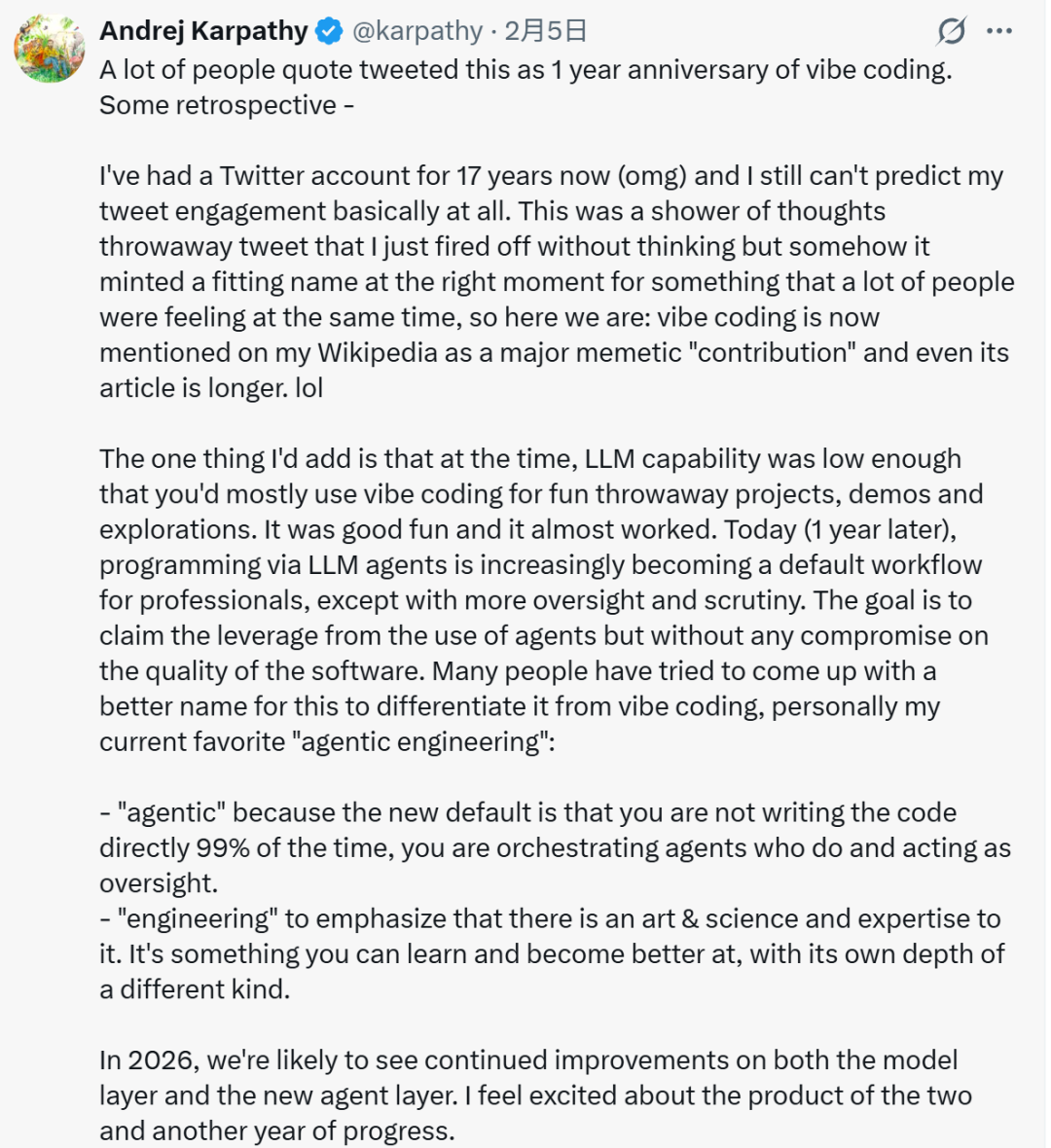Click the bullet starting with "agentic" because
Viewport: 1051px width, 1148px height.
click(527, 813)
